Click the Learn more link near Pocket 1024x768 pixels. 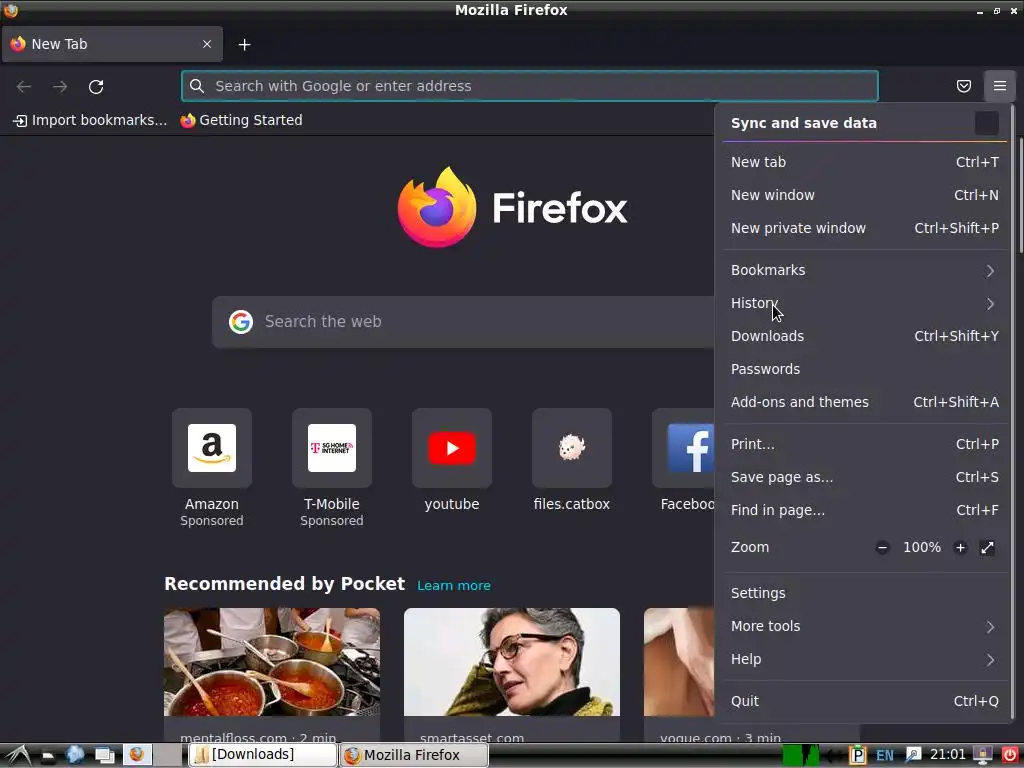pyautogui.click(x=454, y=586)
